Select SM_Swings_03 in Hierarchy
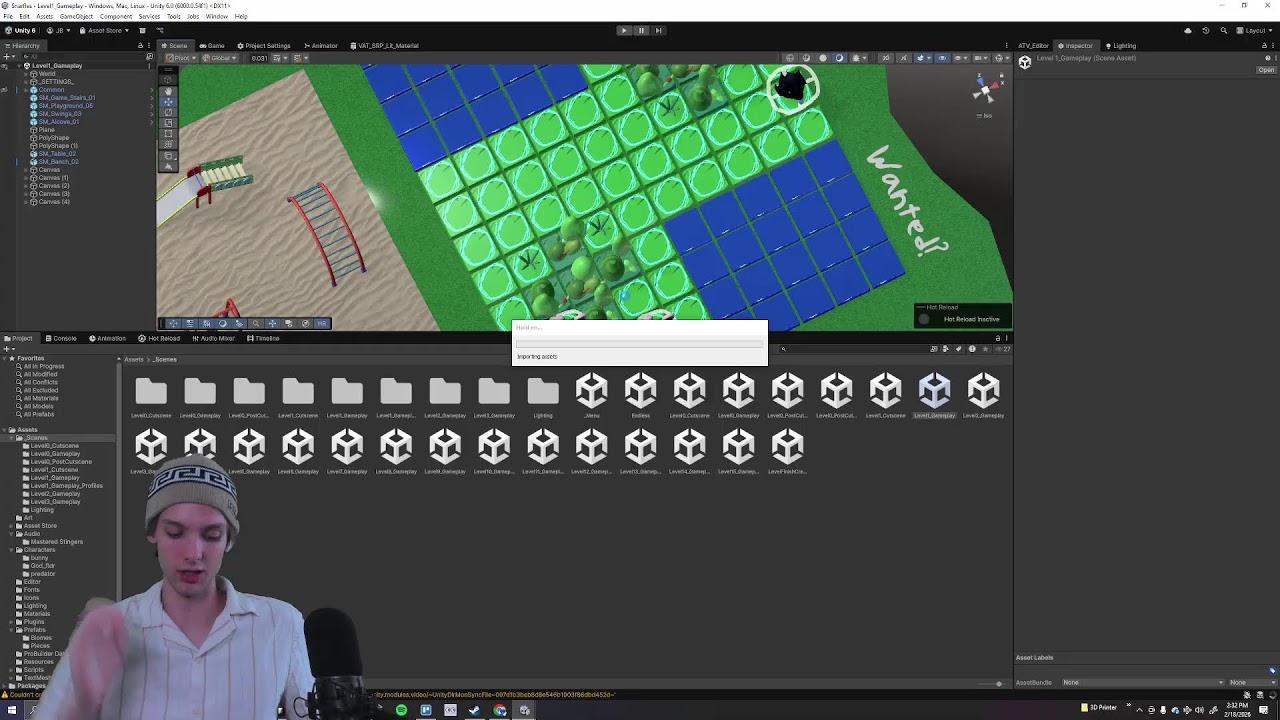The height and width of the screenshot is (720, 1280). (x=60, y=114)
